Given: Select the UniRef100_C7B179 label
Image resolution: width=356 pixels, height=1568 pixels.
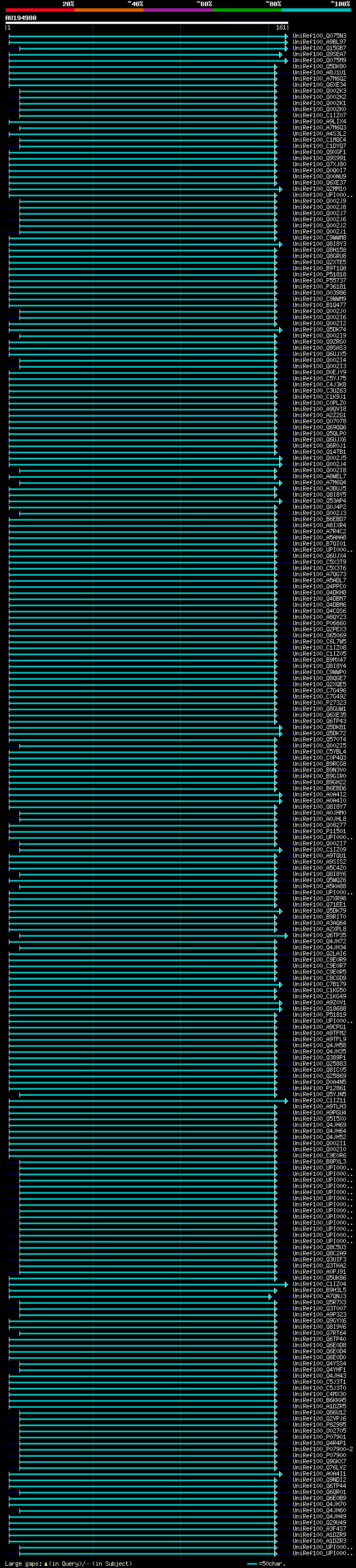Looking at the screenshot, I should point(319,985).
